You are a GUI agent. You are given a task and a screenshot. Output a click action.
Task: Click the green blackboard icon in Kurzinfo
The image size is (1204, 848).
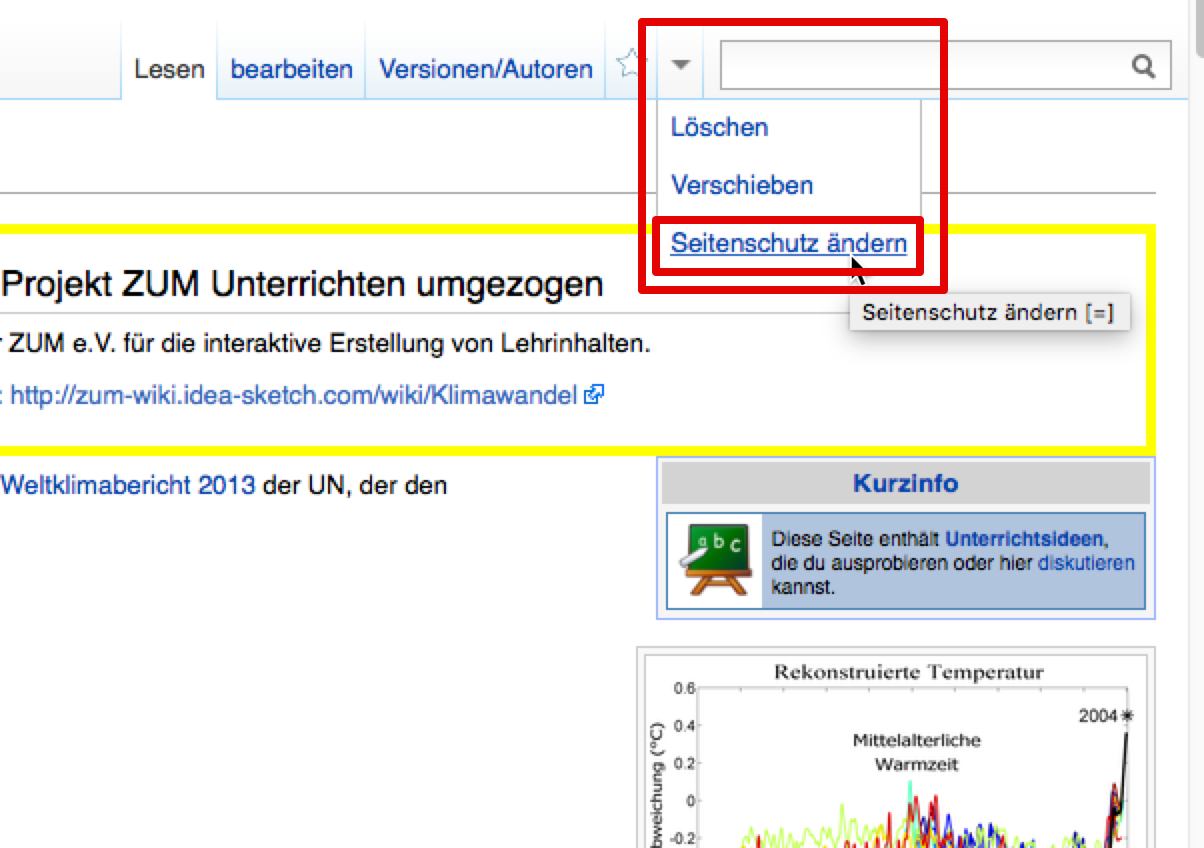pos(715,559)
